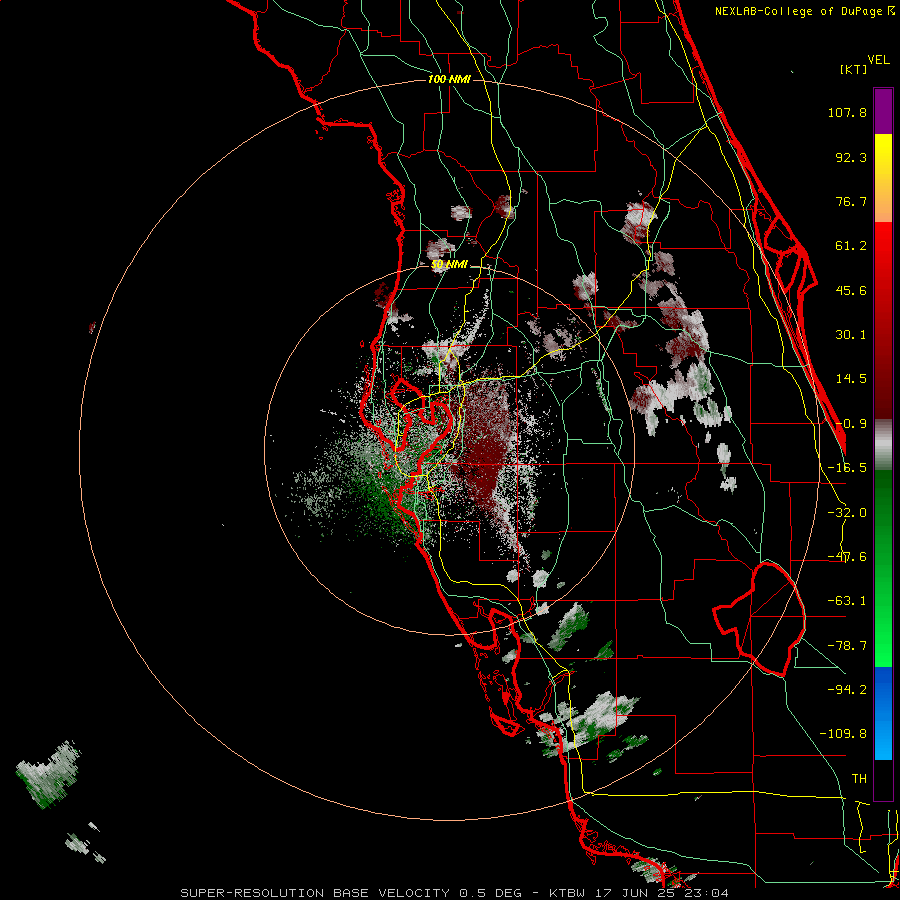Click the TH legend label
This screenshot has width=900, height=900.
[859, 778]
